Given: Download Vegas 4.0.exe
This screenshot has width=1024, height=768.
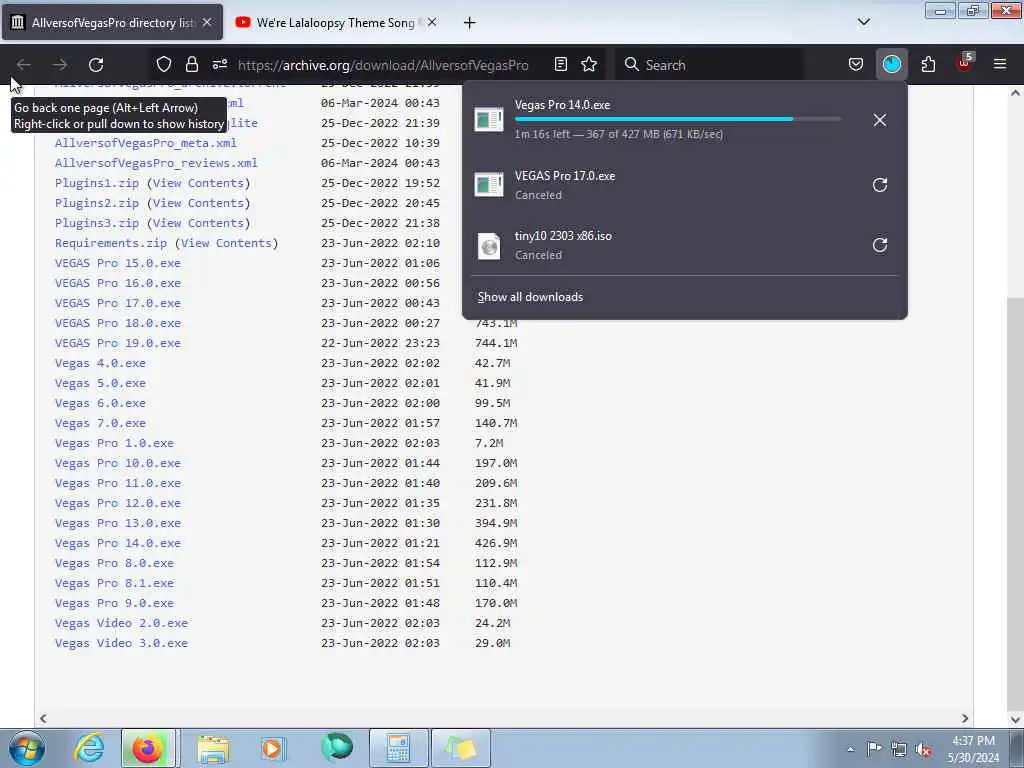Looking at the screenshot, I should click(100, 363).
